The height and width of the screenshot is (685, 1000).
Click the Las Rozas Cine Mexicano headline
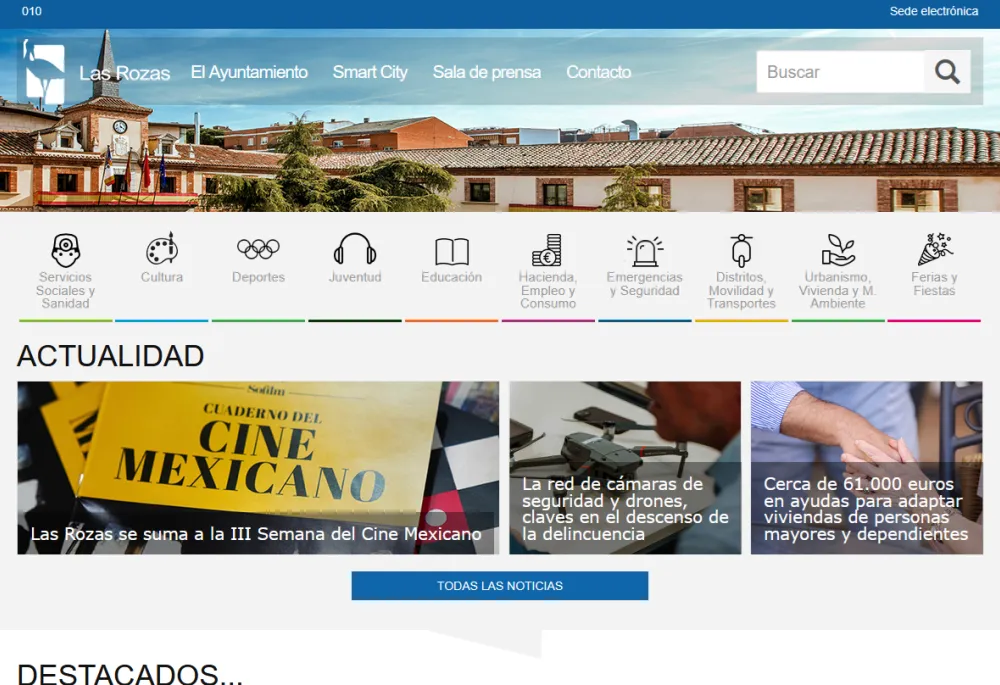256,534
